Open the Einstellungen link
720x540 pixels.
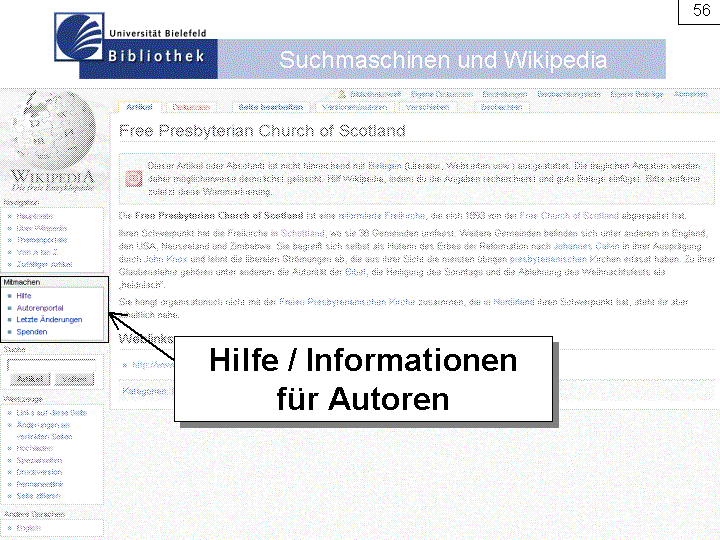[505, 95]
